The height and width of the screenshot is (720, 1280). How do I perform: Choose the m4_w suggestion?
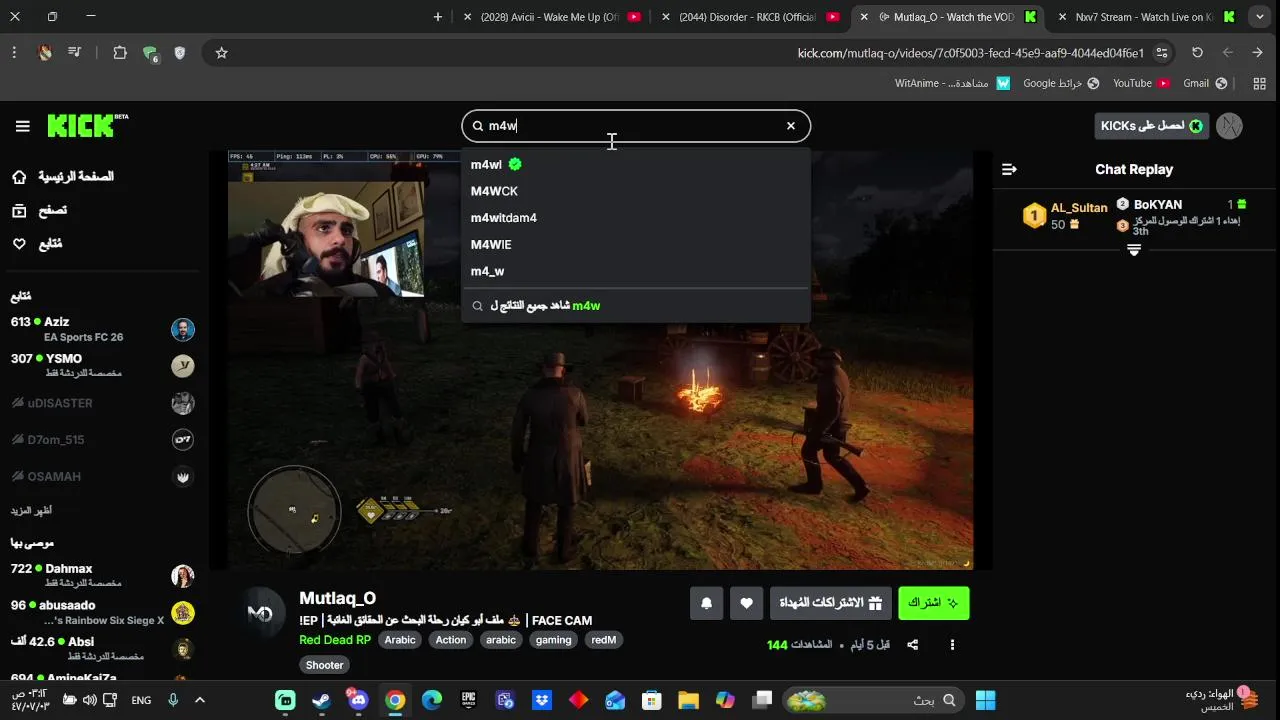pyautogui.click(x=636, y=271)
